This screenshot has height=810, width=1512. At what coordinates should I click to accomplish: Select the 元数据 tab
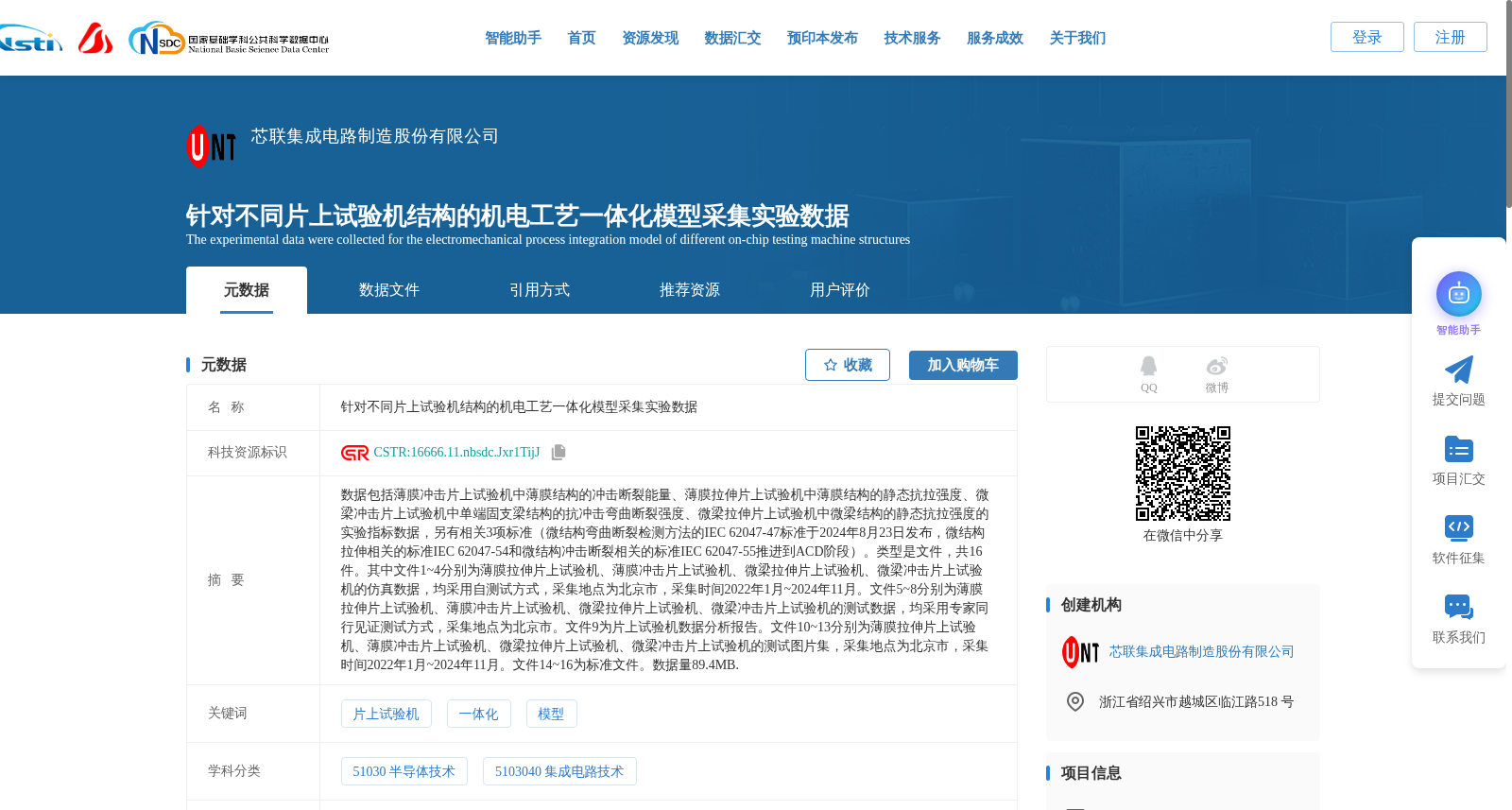coord(247,290)
